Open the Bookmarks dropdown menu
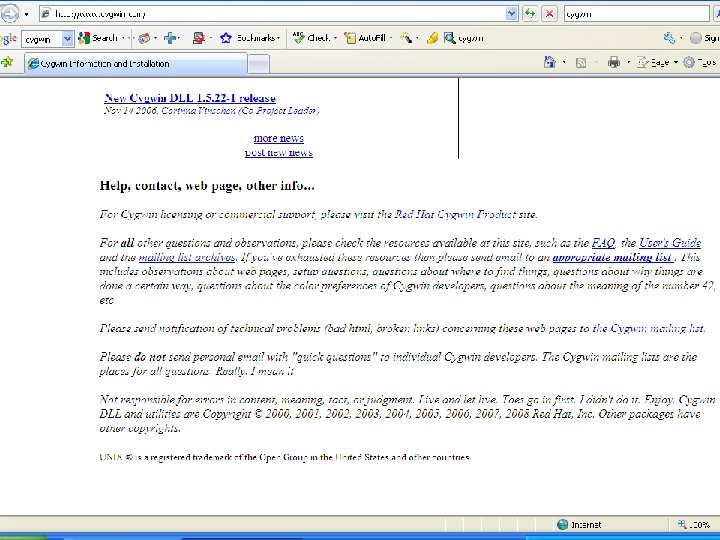Image resolution: width=720 pixels, height=540 pixels. pyautogui.click(x=278, y=38)
